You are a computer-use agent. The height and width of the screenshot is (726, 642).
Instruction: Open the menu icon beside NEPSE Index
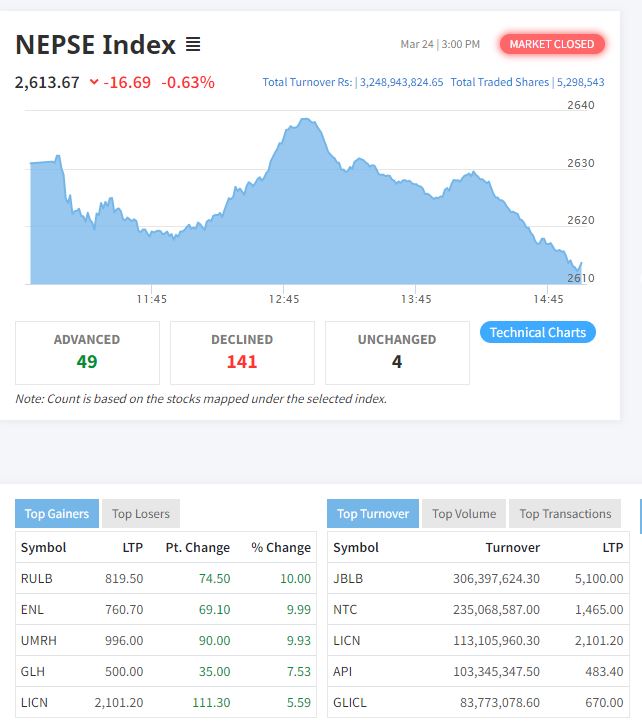[x=193, y=45]
